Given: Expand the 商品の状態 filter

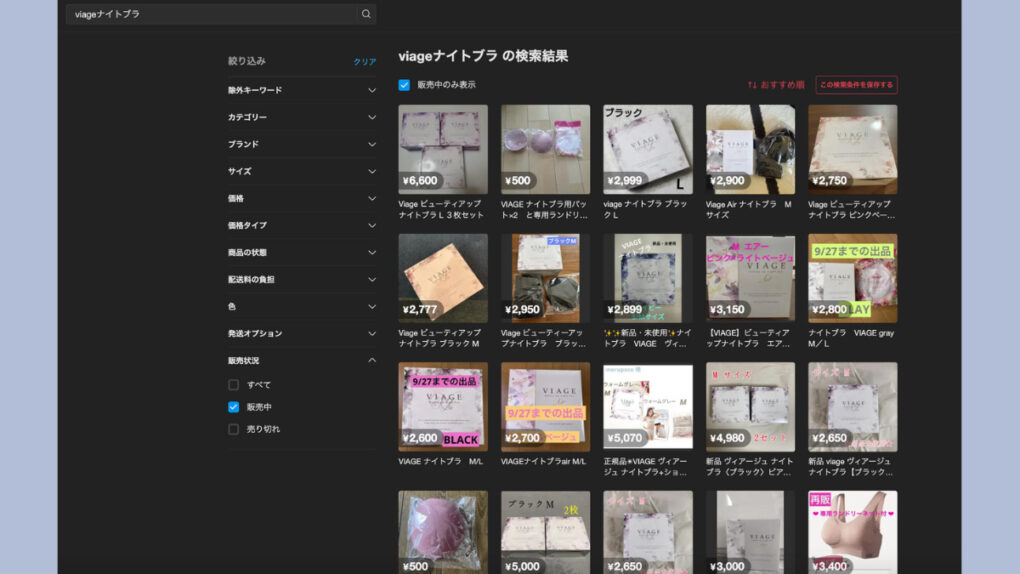Looking at the screenshot, I should pos(302,253).
